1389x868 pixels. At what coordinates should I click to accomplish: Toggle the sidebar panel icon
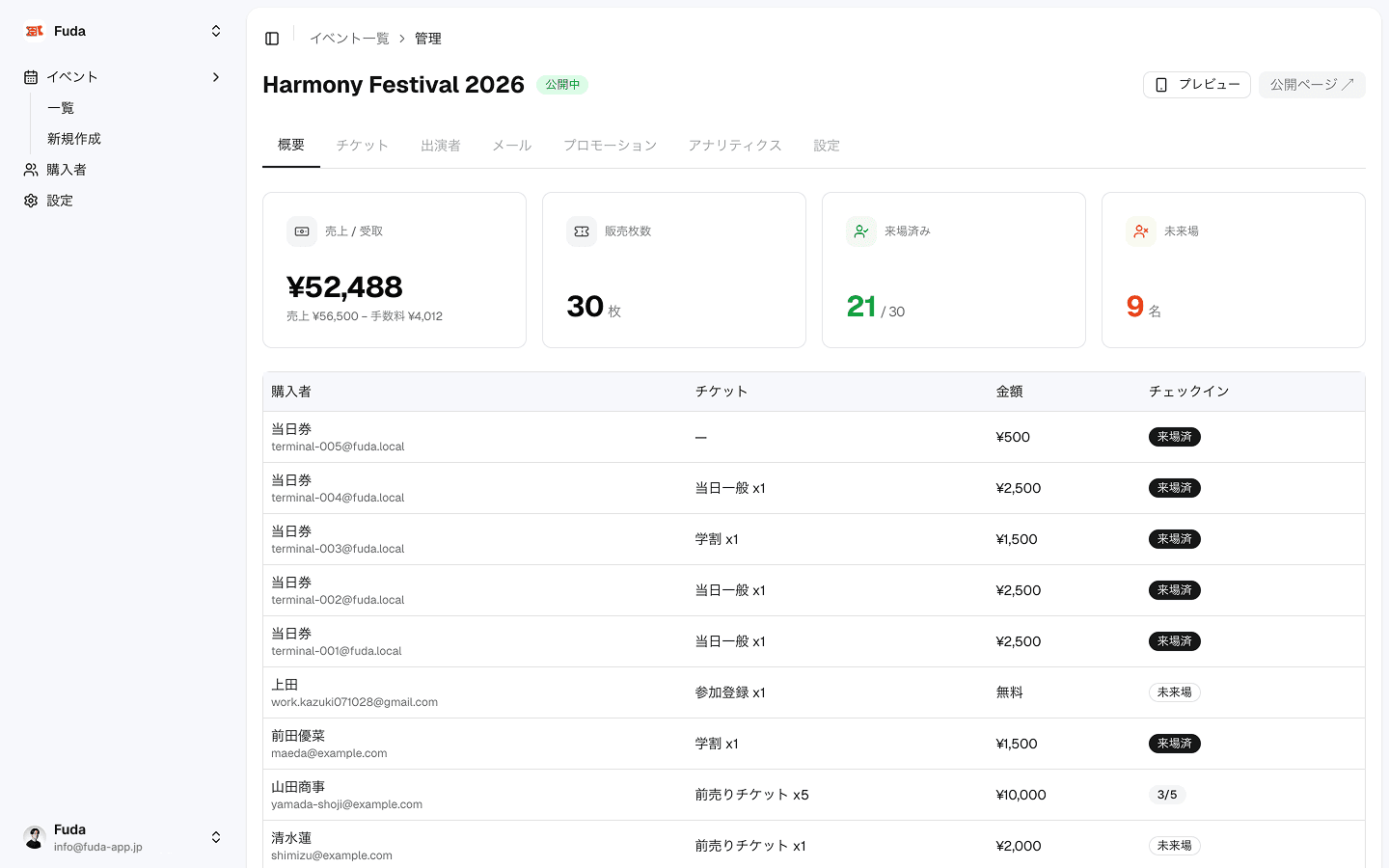(x=272, y=39)
